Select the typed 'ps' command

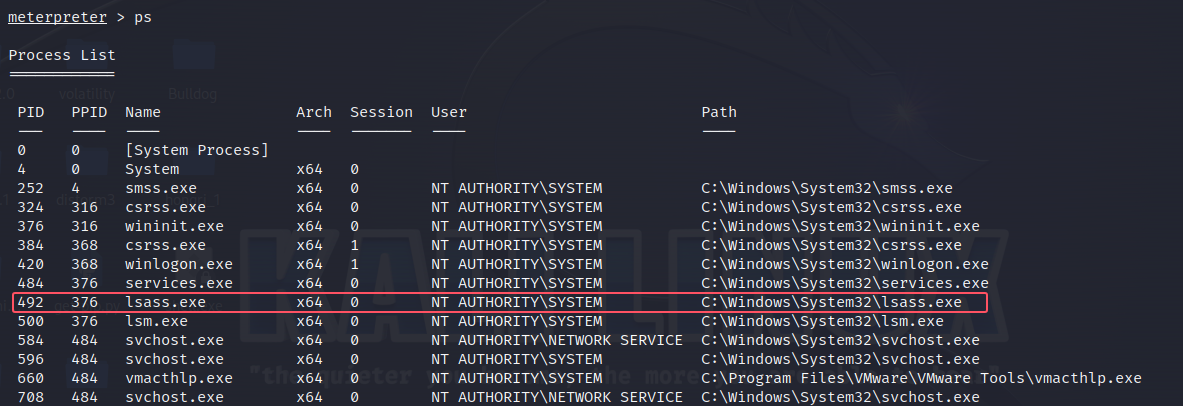click(143, 17)
